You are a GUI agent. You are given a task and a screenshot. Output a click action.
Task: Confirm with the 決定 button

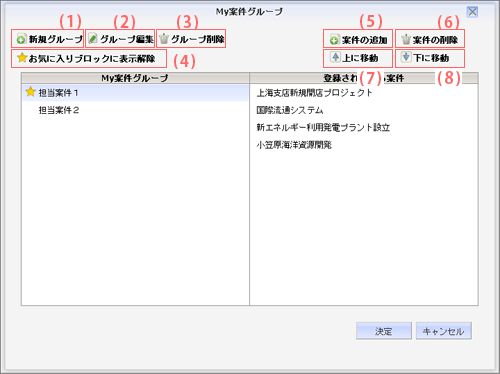point(384,331)
